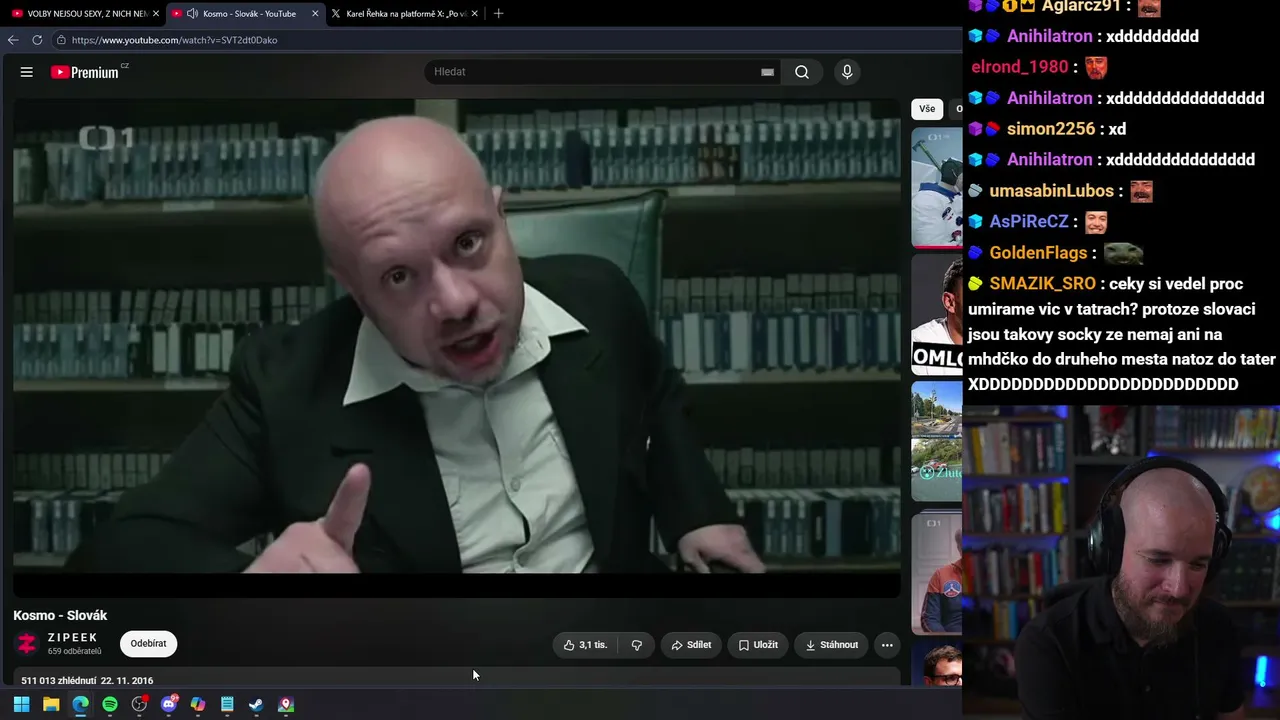Viewport: 1280px width, 720px height.
Task: Open the recommended road-scene video thumbnail
Action: tap(937, 441)
